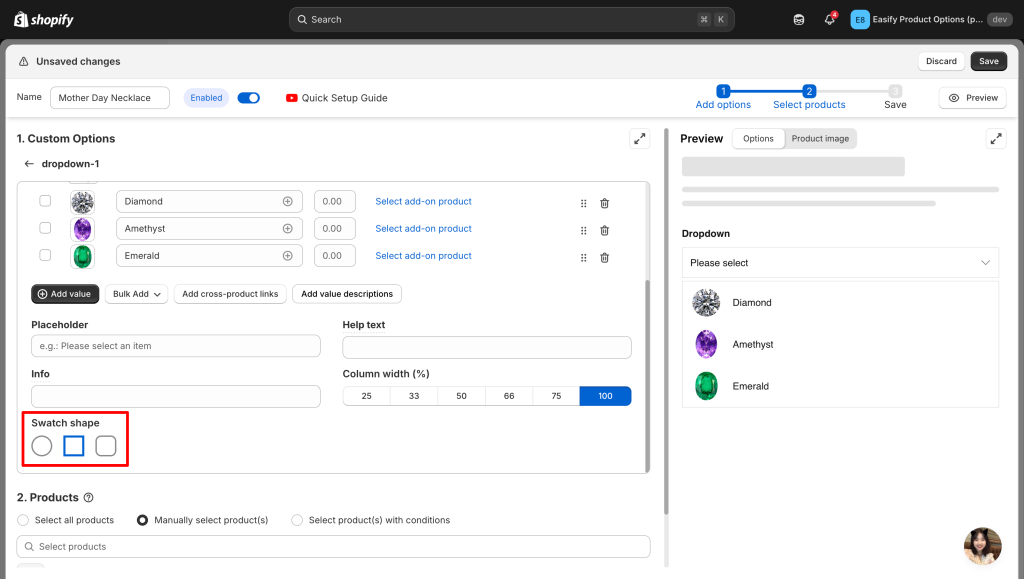
Task: Click the Placeholder input field
Action: pyautogui.click(x=176, y=346)
